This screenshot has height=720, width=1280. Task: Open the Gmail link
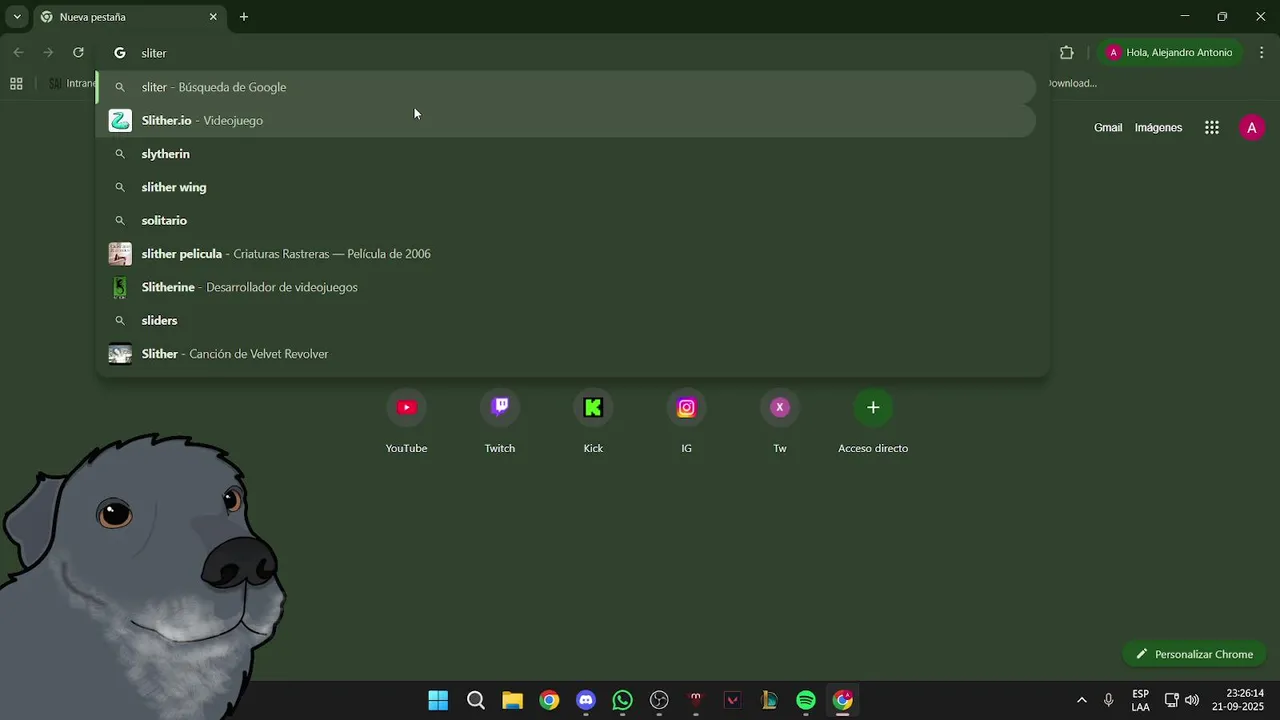point(1108,128)
